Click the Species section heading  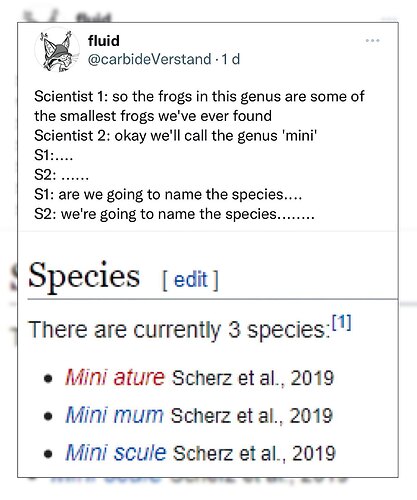tap(84, 276)
